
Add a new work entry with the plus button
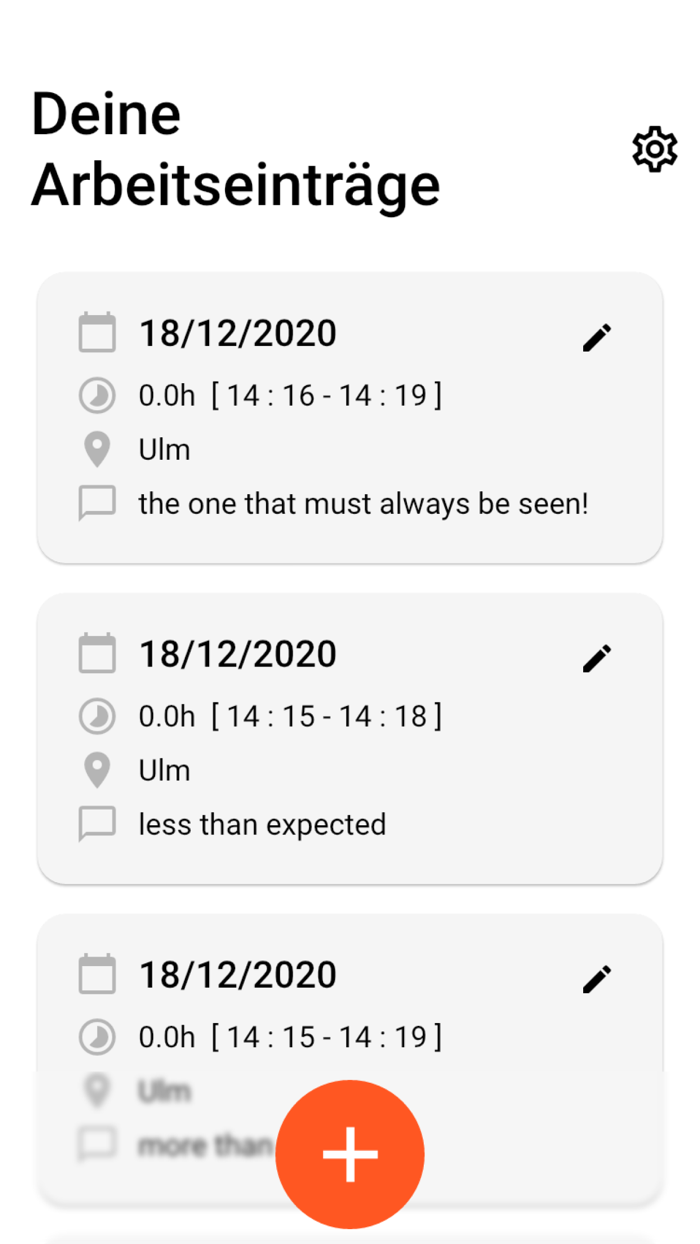(x=350, y=1154)
